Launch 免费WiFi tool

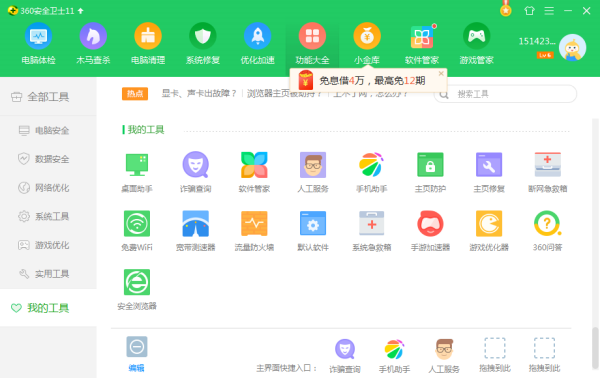coord(137,231)
